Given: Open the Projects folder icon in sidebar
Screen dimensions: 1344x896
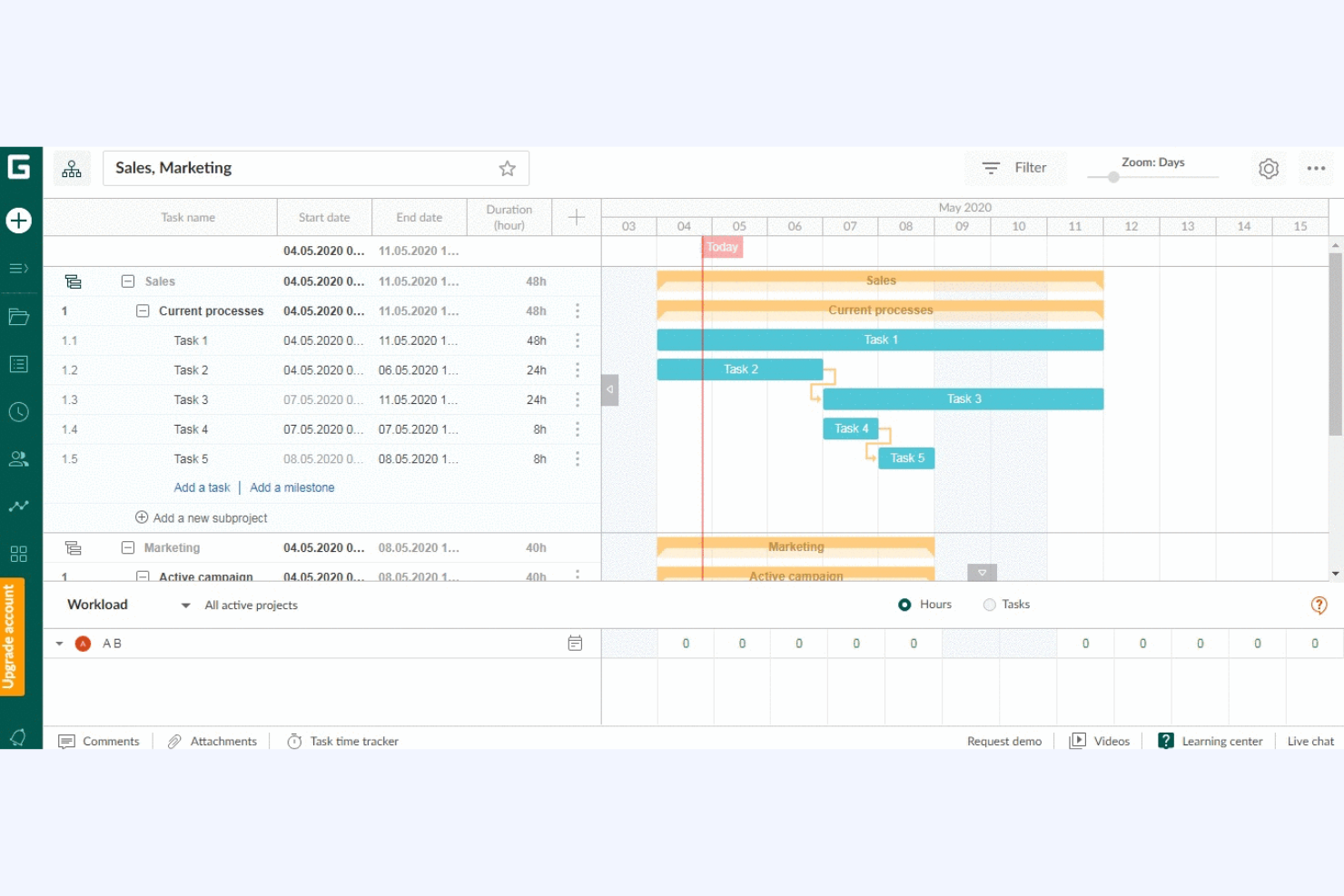Looking at the screenshot, I should point(18,316).
